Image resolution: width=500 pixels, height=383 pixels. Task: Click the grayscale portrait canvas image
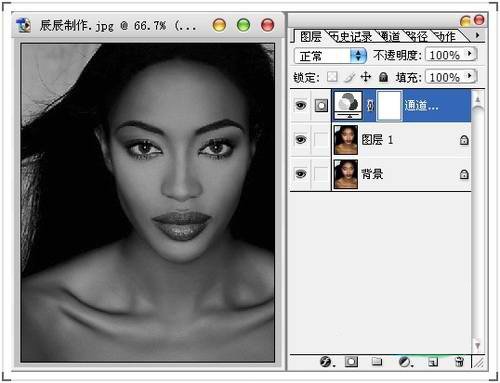[x=148, y=203]
